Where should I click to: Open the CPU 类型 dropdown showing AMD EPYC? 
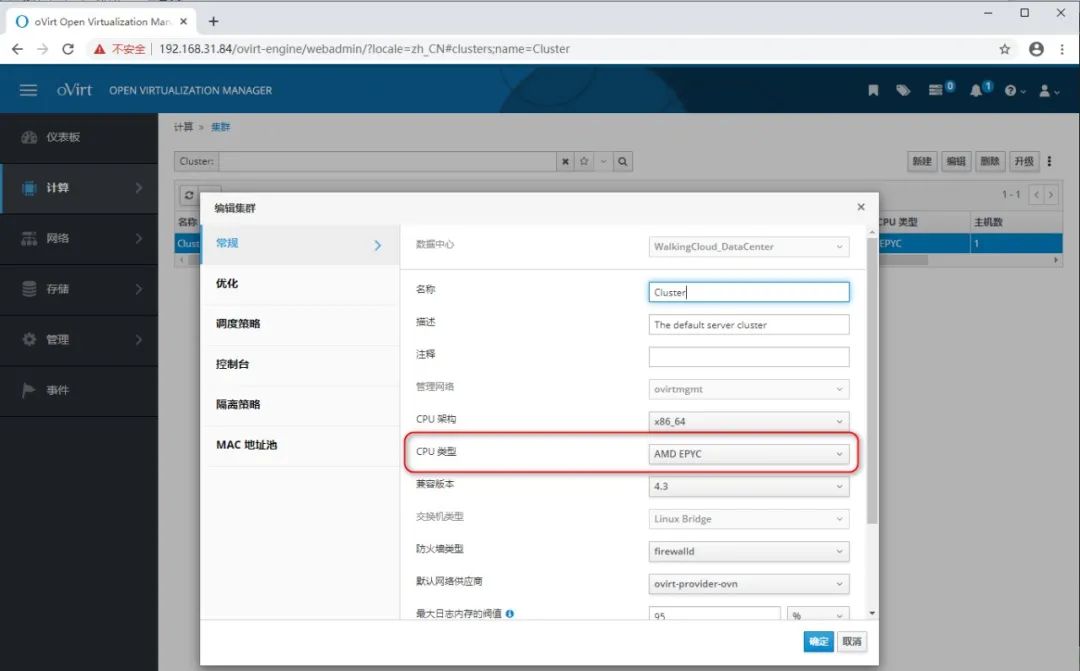pyautogui.click(x=749, y=454)
